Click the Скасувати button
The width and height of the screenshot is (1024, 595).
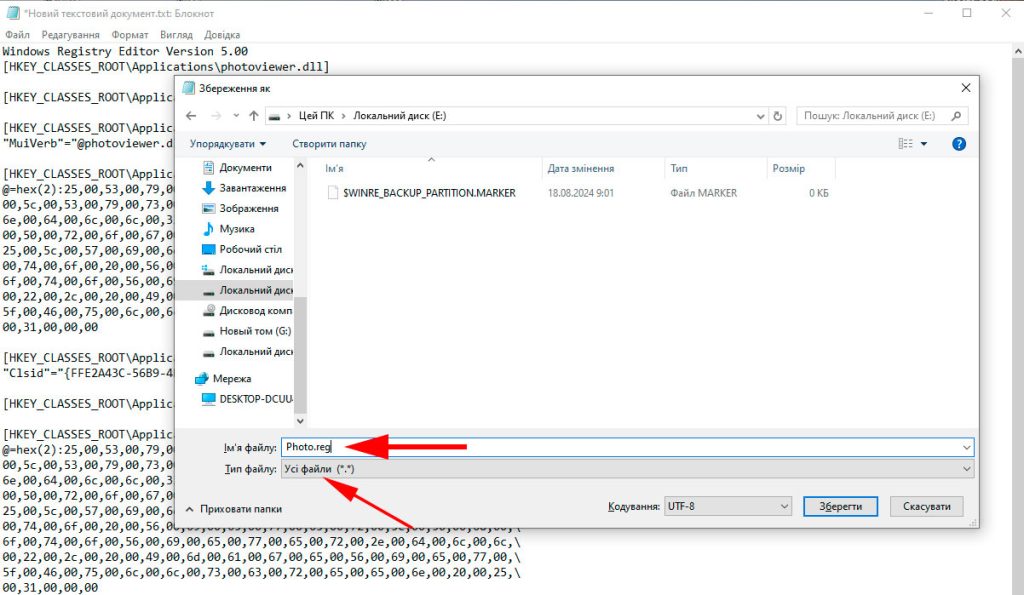(x=926, y=507)
